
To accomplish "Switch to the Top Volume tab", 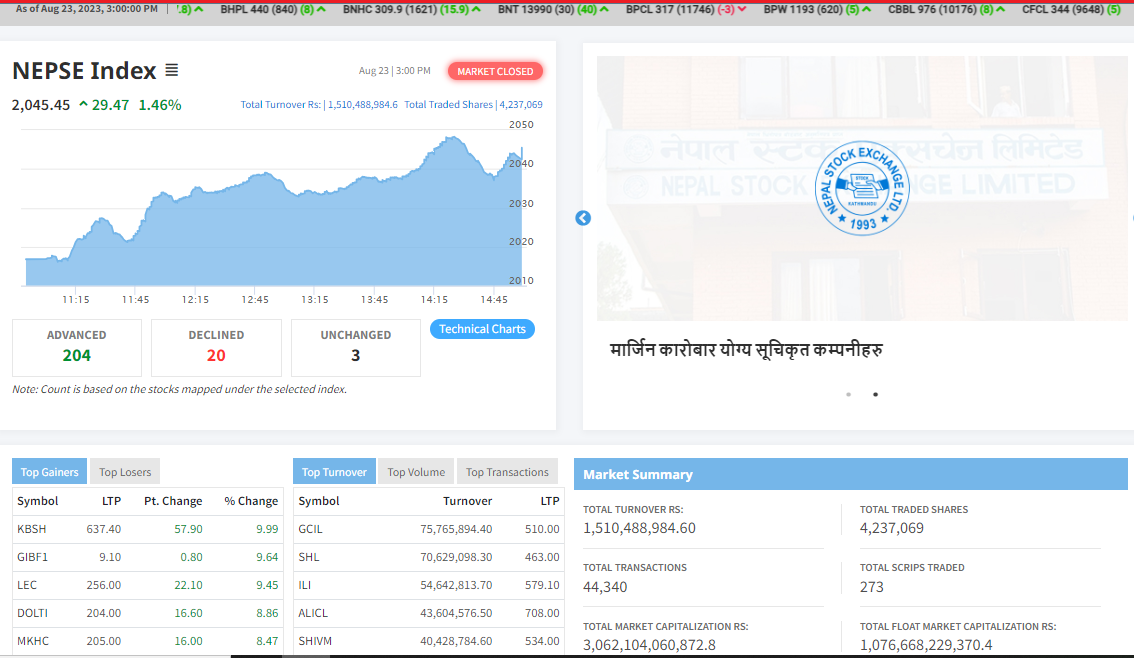I will coord(416,471).
